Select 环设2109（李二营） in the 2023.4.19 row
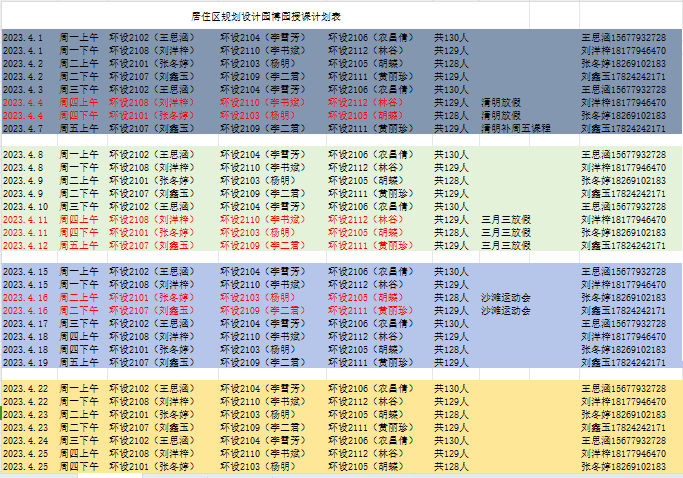Viewport: 683px width, 478px height. (259, 363)
